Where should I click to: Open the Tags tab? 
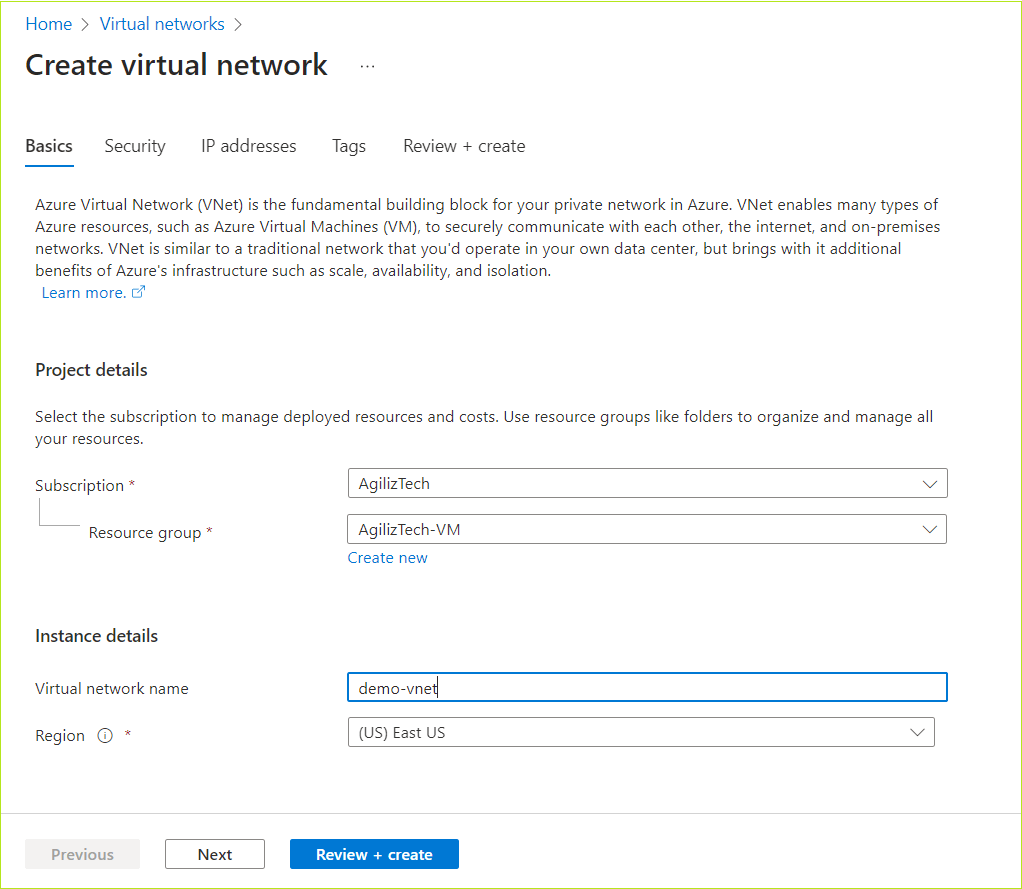point(348,146)
